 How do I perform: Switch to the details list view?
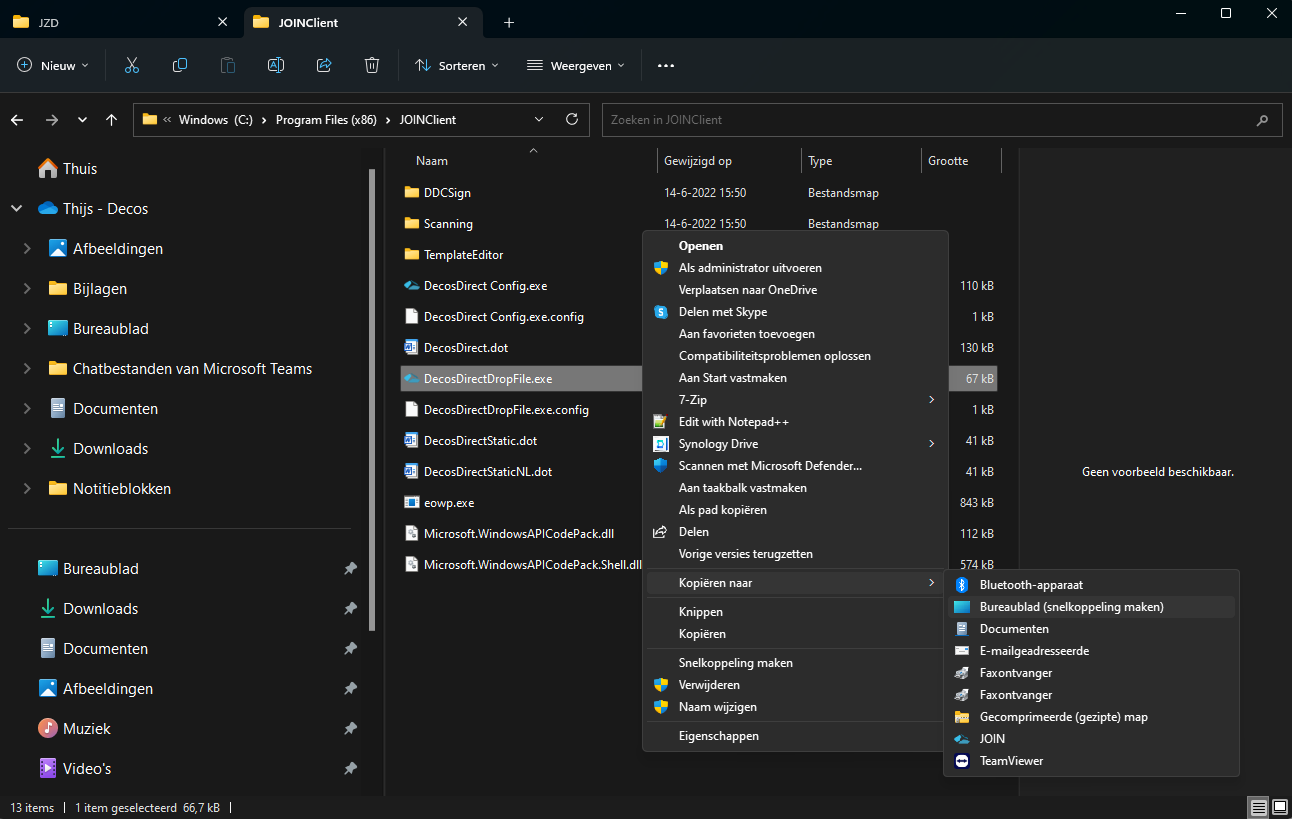pyautogui.click(x=1258, y=807)
